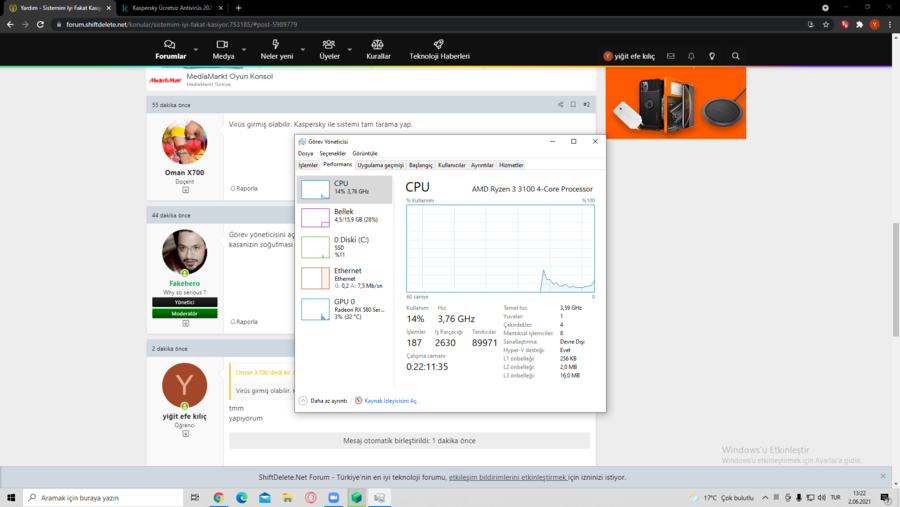Select Bellek in performance sidebar
Image resolution: width=900 pixels, height=507 pixels.
[345, 218]
